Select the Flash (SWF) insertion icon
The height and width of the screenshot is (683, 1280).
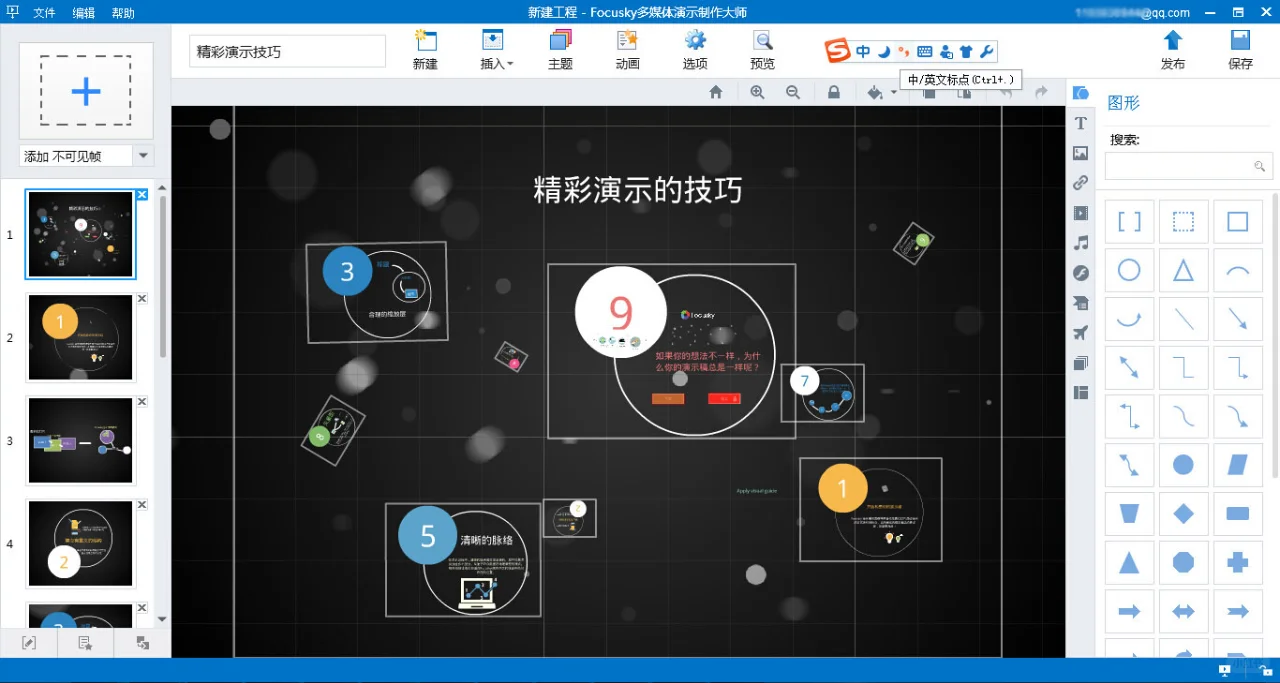[1081, 272]
